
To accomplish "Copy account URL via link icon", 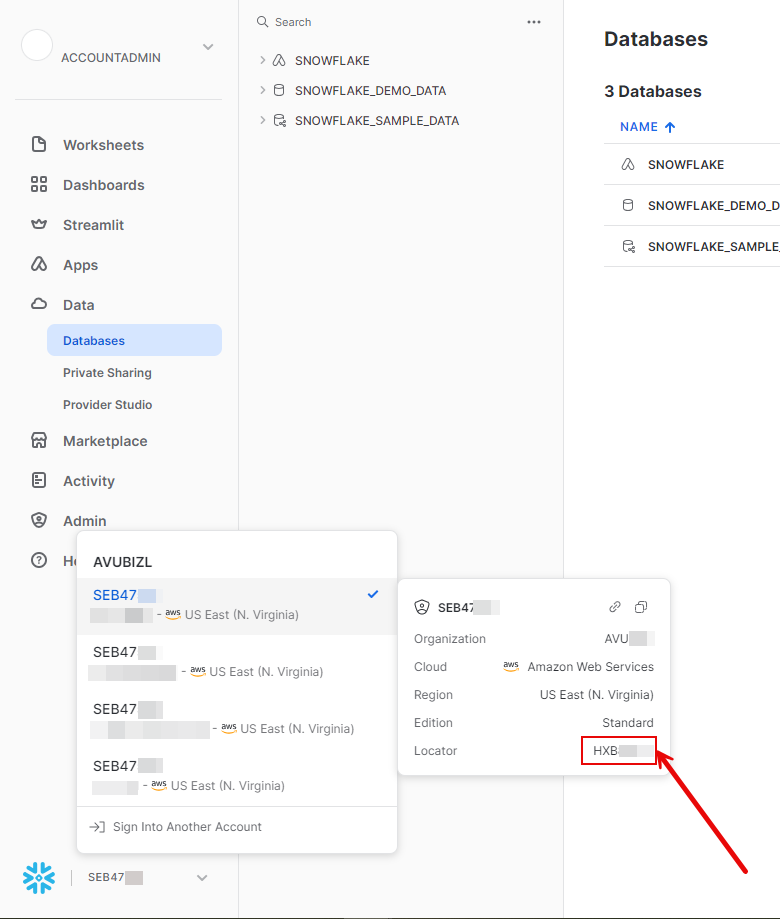I will (615, 607).
